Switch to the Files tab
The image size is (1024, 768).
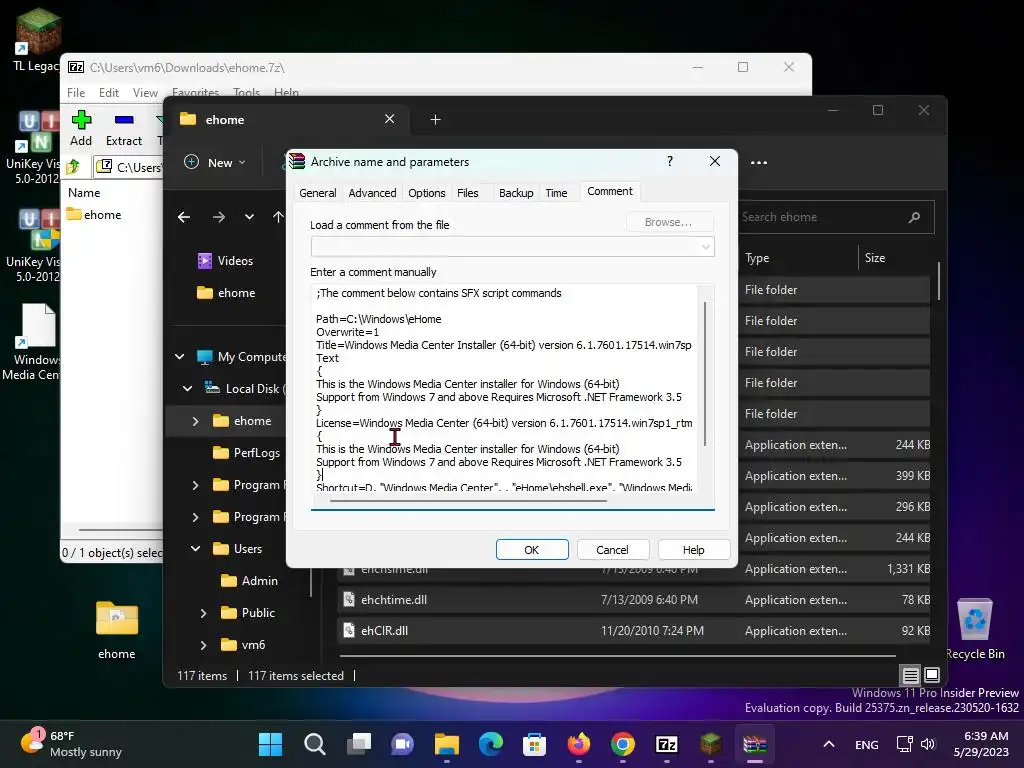tap(468, 193)
